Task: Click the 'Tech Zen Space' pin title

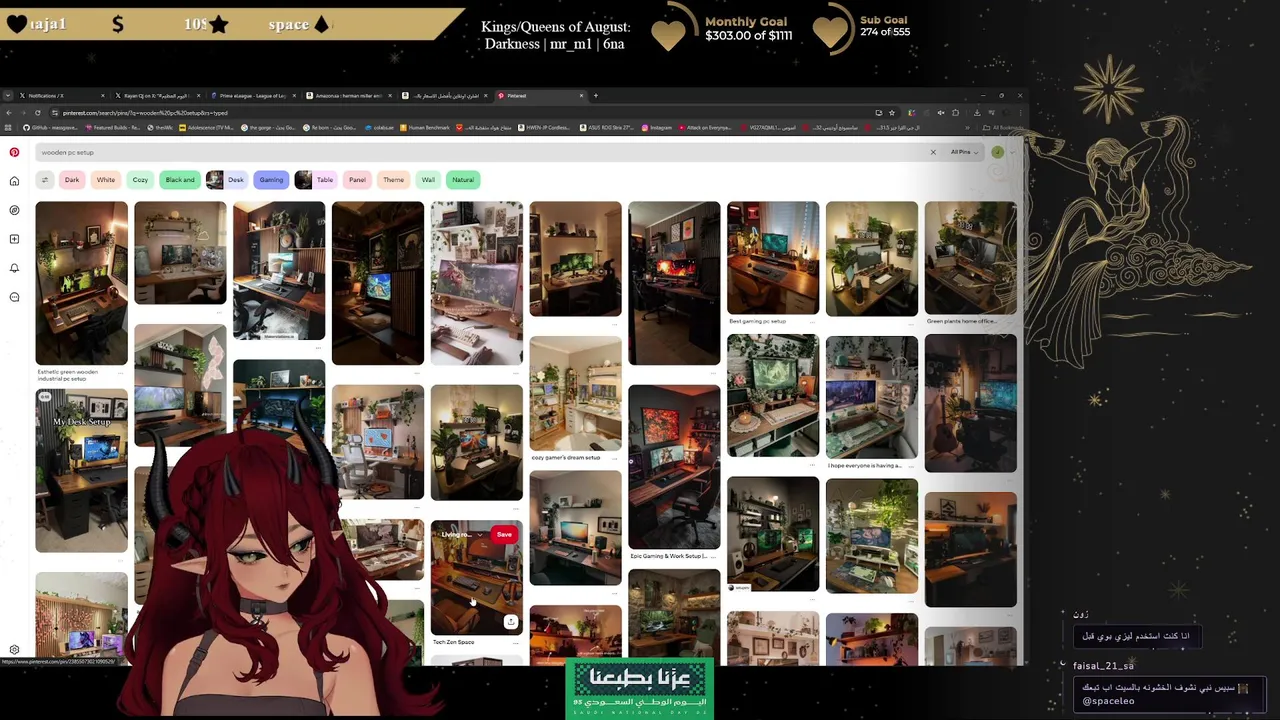Action: [x=453, y=642]
